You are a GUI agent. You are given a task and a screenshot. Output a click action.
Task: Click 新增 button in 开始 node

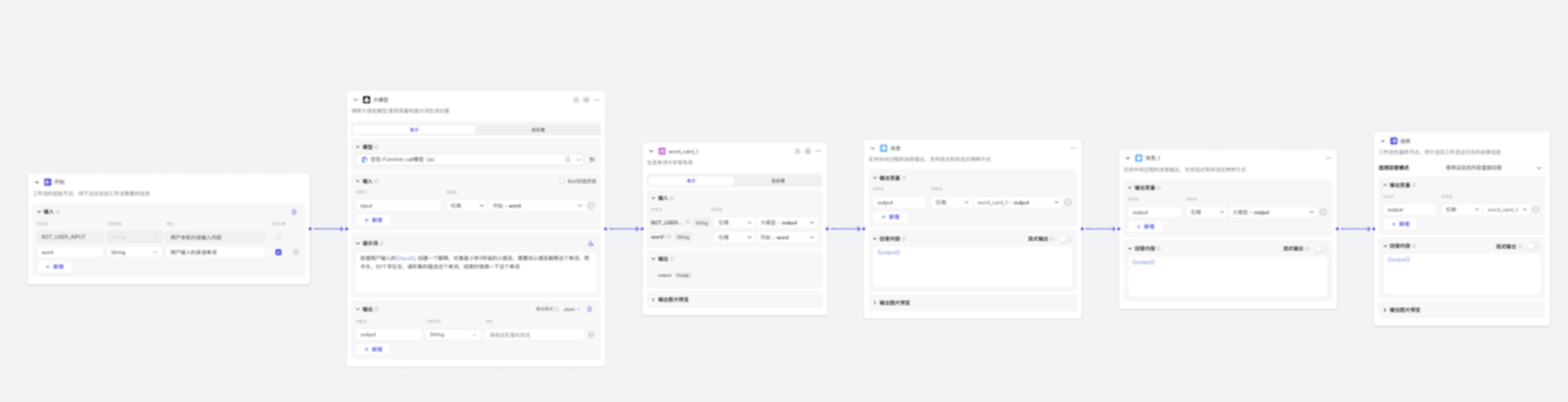(x=54, y=266)
